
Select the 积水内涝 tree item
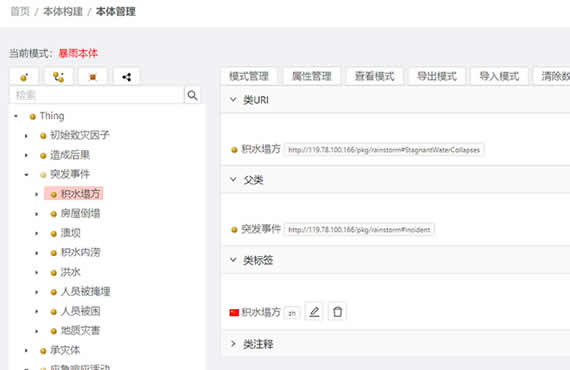pyautogui.click(x=80, y=252)
